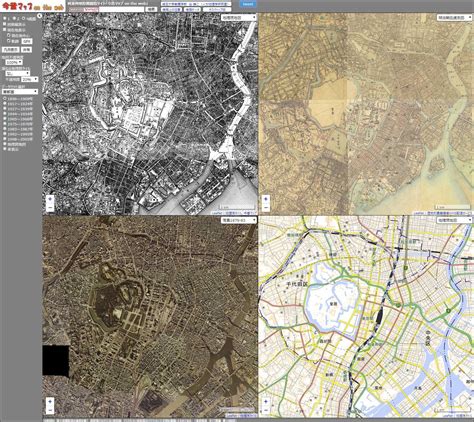
Task: Click the GPS button
Action: [27, 41]
